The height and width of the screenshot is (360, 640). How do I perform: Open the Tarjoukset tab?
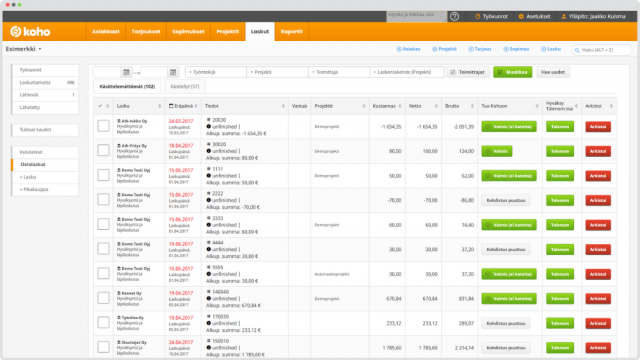click(146, 31)
